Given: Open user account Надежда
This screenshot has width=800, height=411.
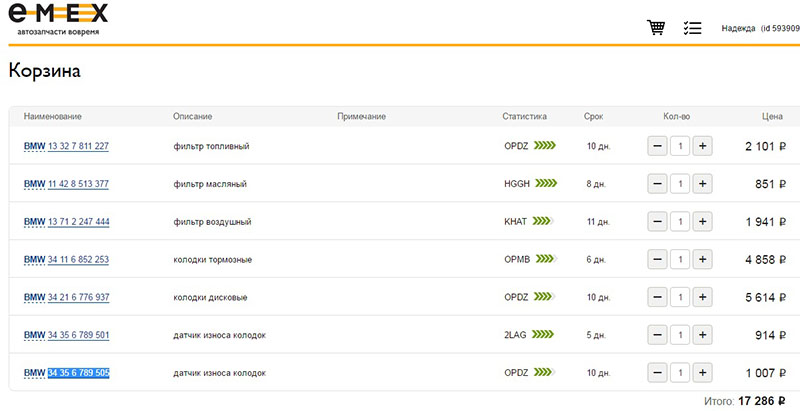Looking at the screenshot, I should (760, 29).
